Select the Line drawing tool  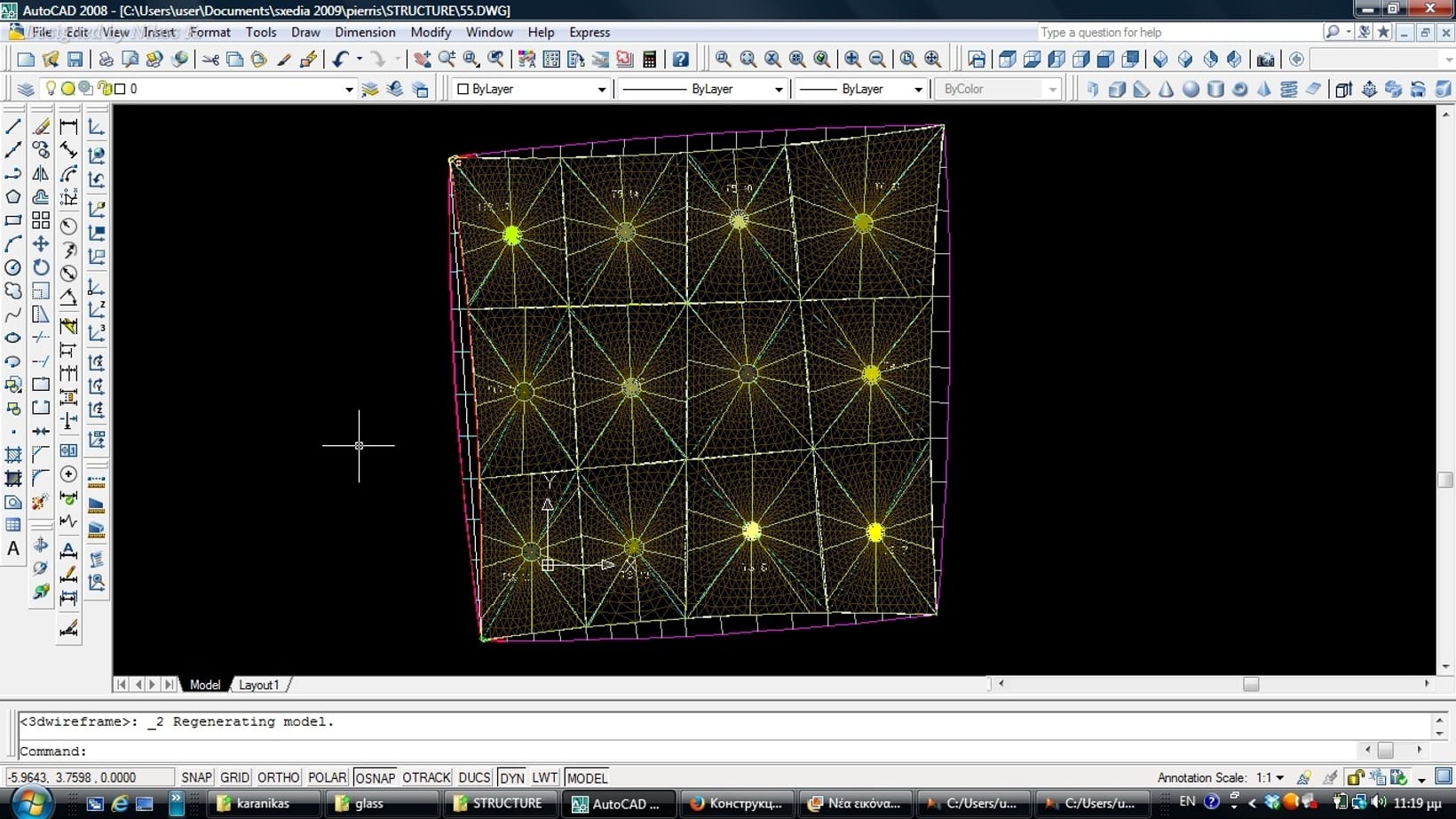click(x=13, y=127)
